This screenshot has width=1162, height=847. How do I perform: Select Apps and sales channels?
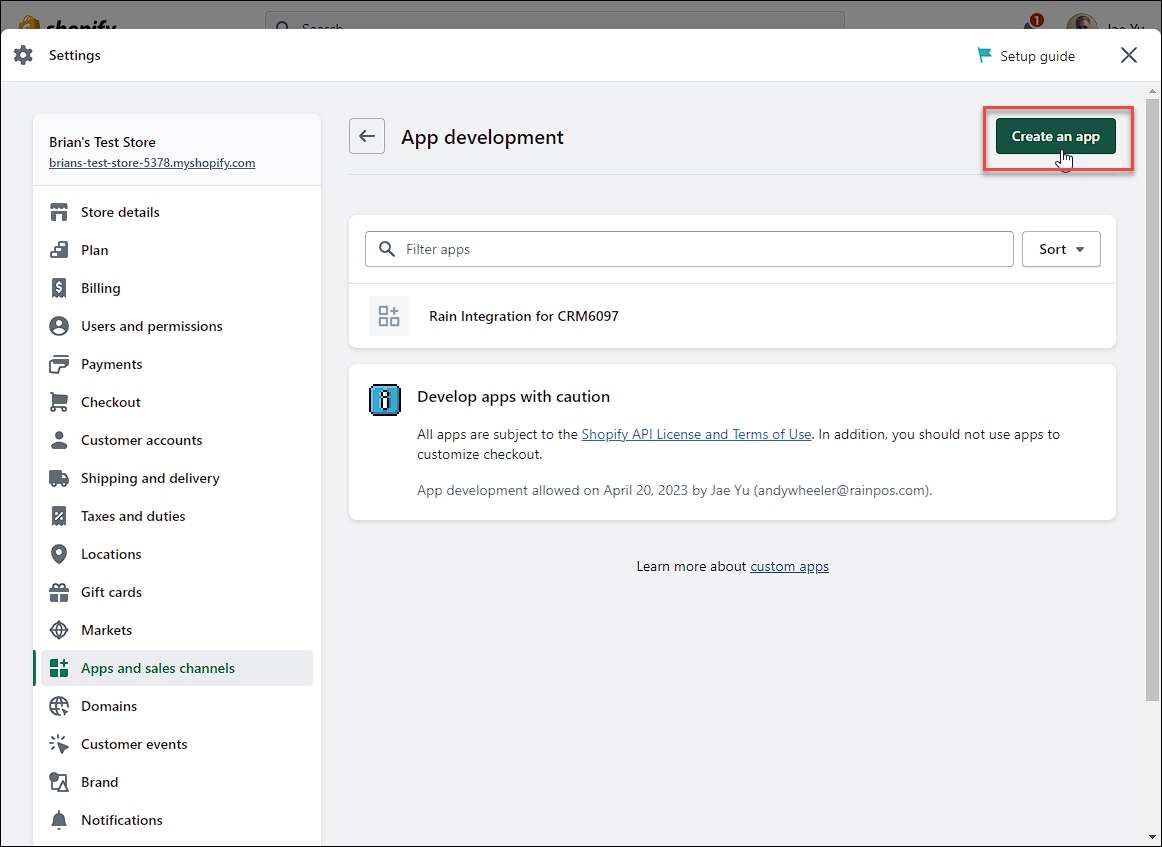pyautogui.click(x=176, y=668)
